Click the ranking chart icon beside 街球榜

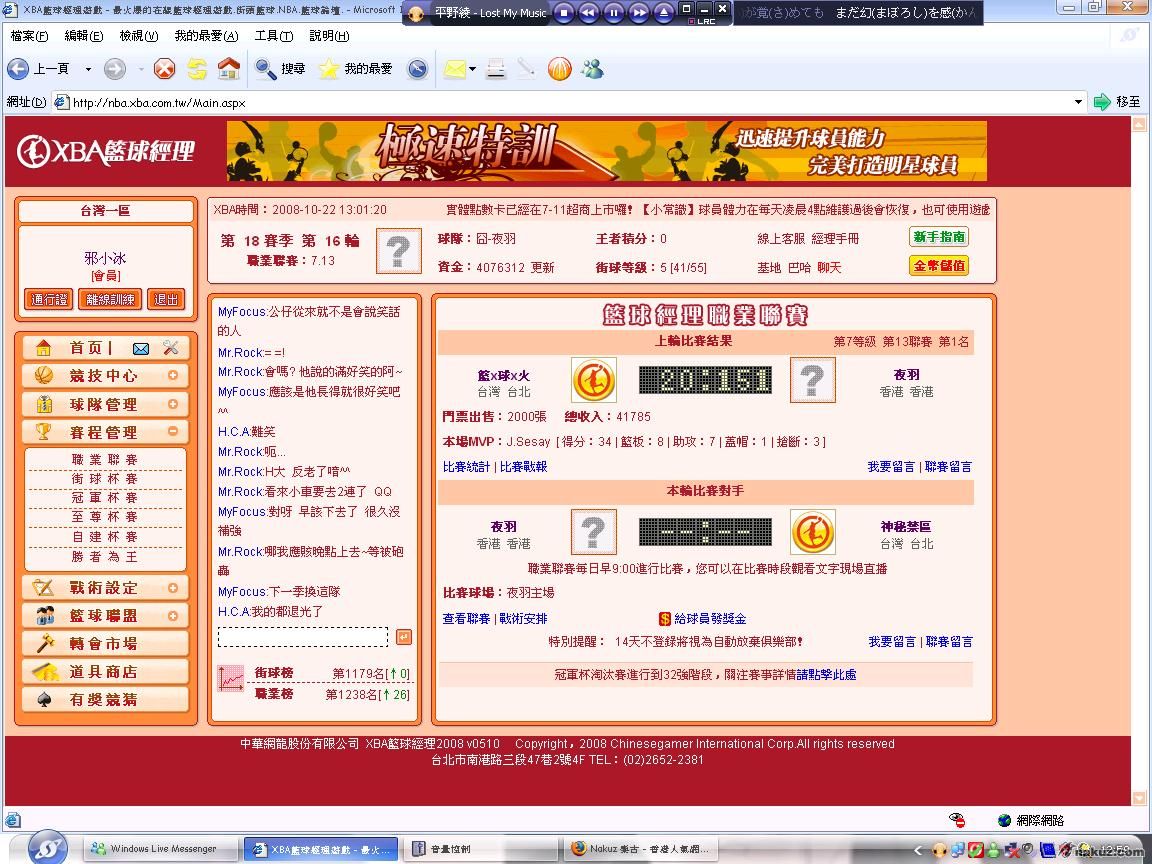point(231,679)
